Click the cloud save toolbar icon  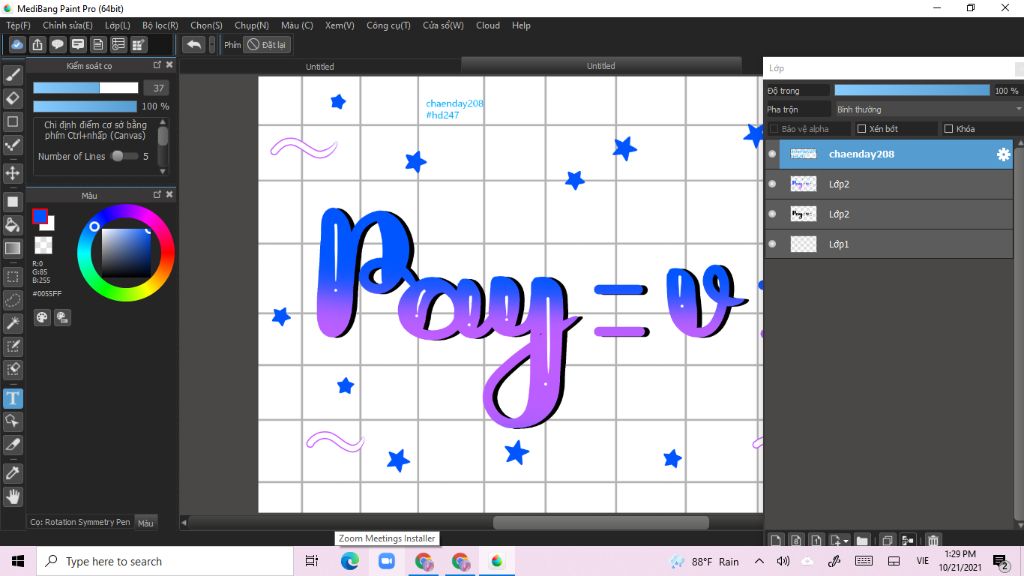pos(17,44)
